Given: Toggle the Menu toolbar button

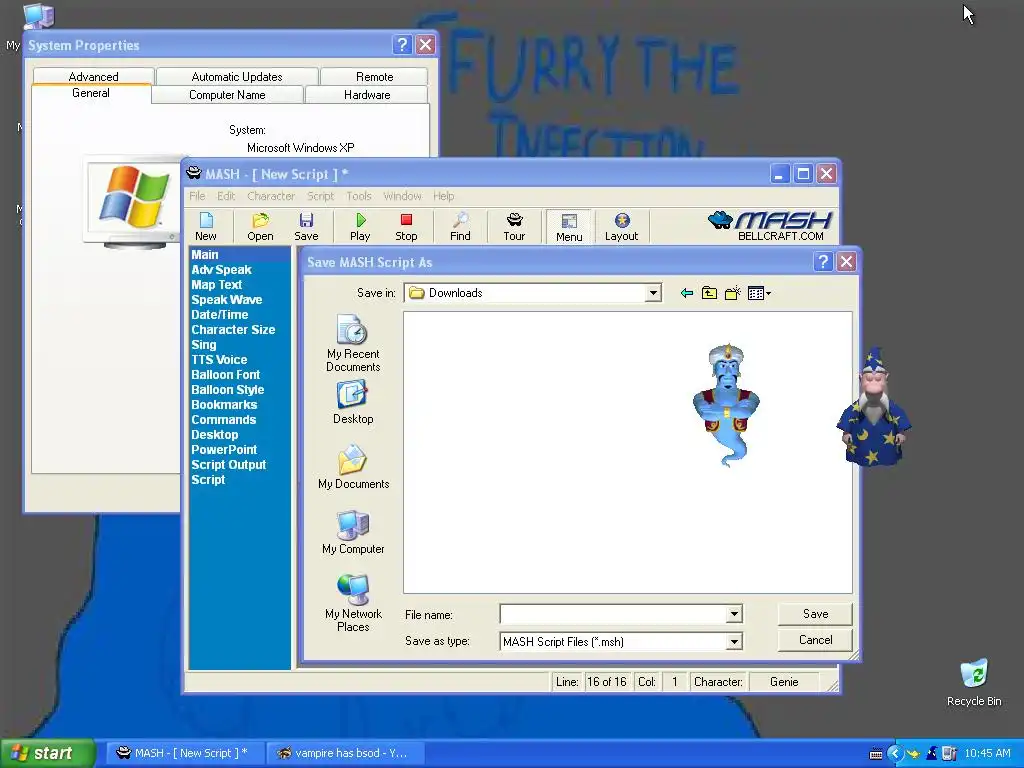Looking at the screenshot, I should 569,227.
